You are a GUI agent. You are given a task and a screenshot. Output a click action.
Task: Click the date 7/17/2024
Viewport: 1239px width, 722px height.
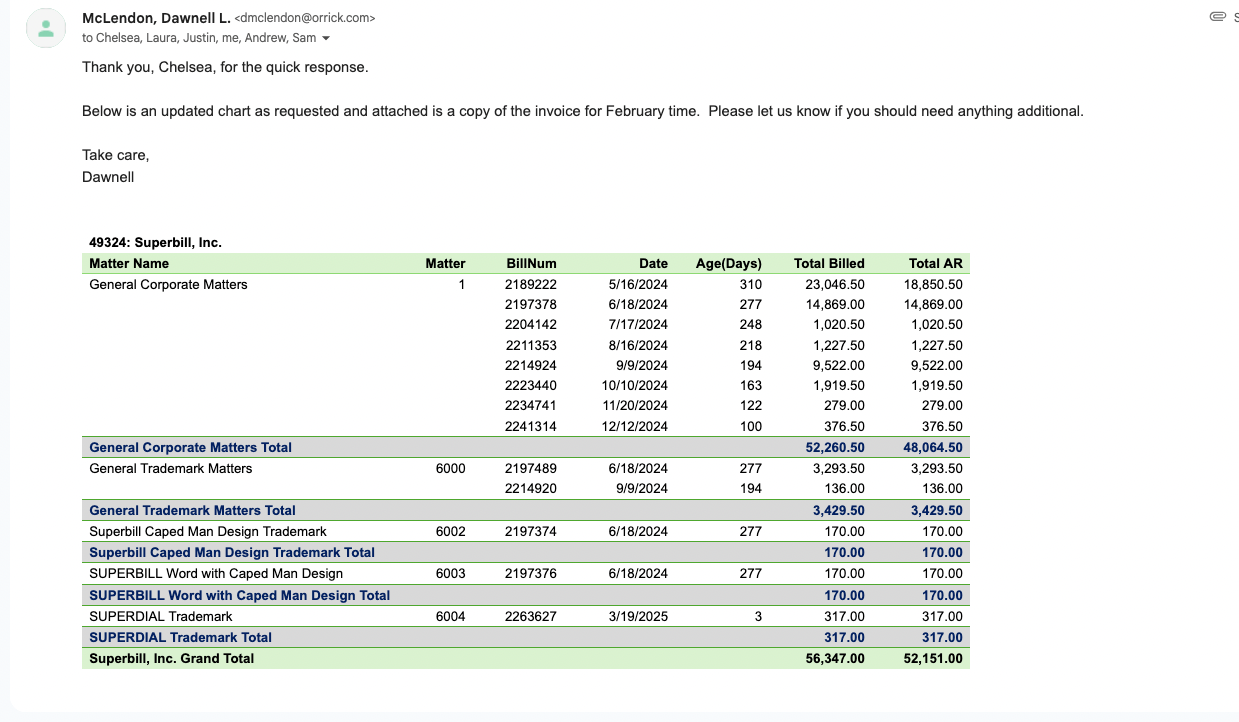coord(638,324)
